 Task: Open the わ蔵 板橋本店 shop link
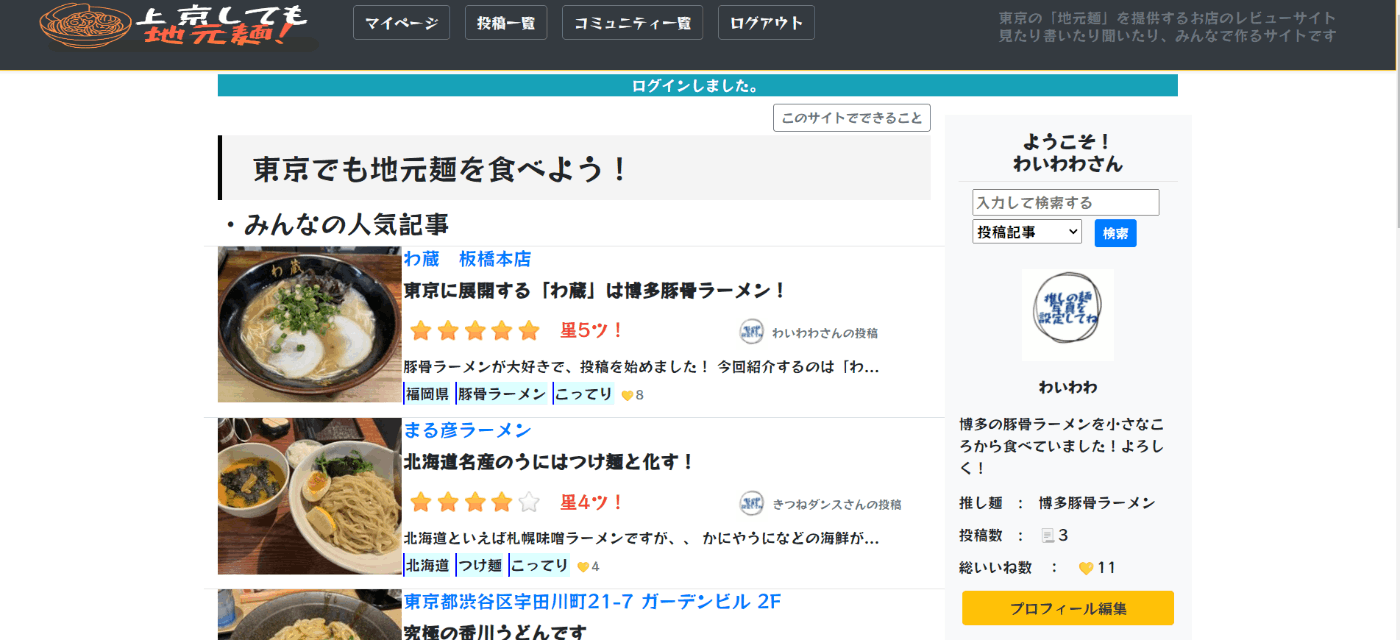(467, 259)
